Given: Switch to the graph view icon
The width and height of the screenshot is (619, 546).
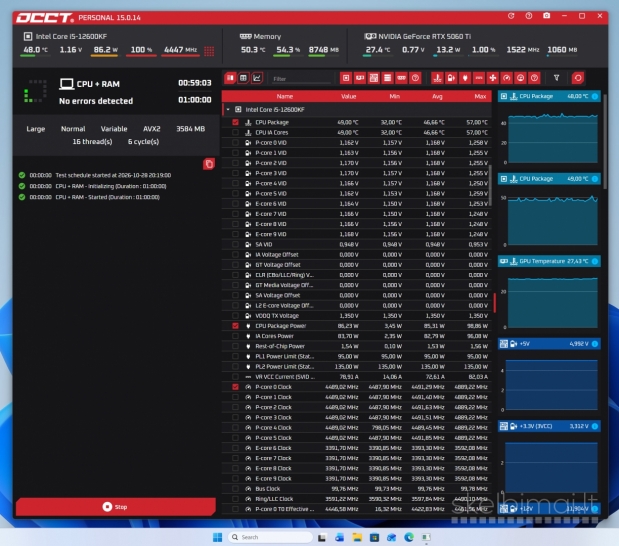Looking at the screenshot, I should coord(257,78).
